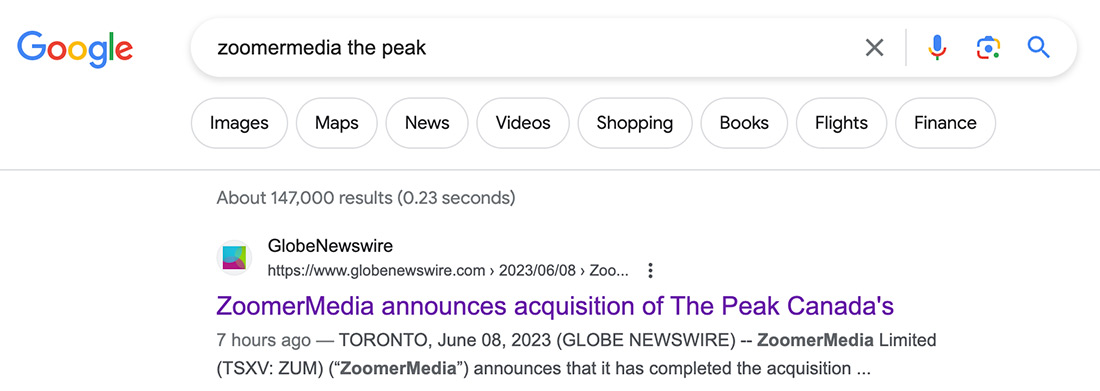Viewport: 1100px width, 391px height.
Task: Click the 'About 147,000 results' stats text
Action: pos(366,198)
